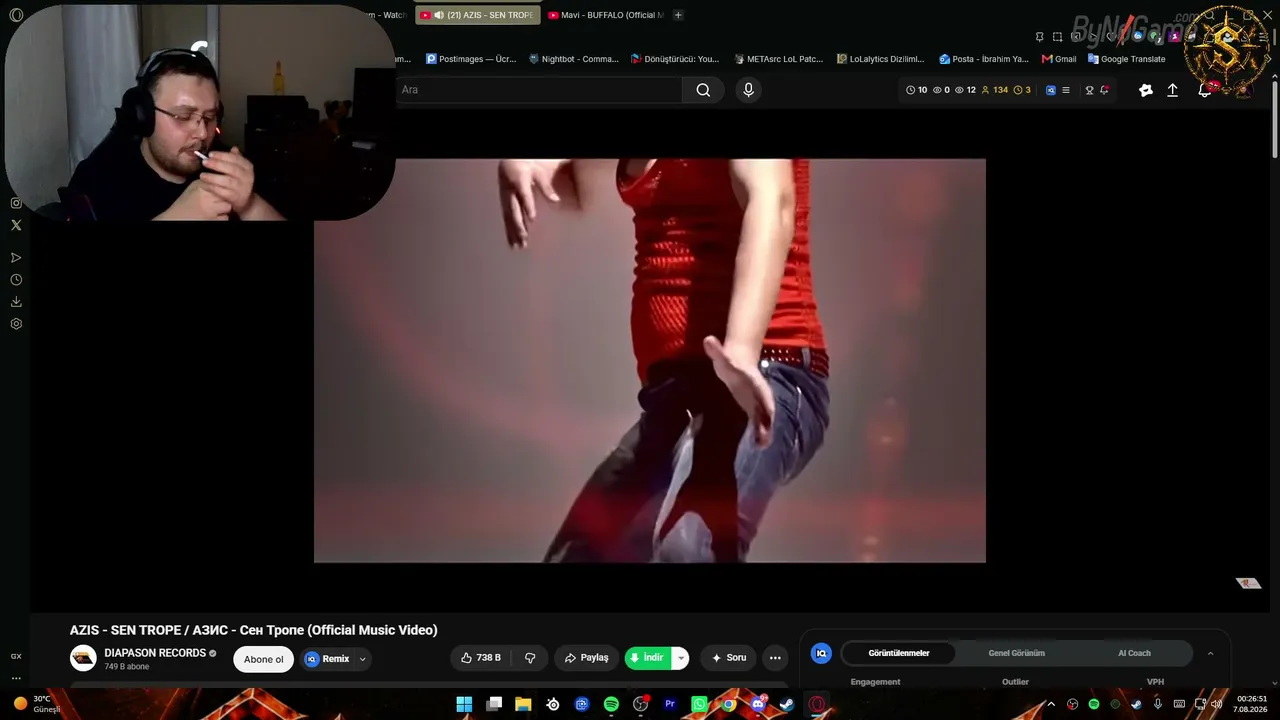Open Opera sidebar settings gear
The image size is (1280, 720).
[x=16, y=324]
